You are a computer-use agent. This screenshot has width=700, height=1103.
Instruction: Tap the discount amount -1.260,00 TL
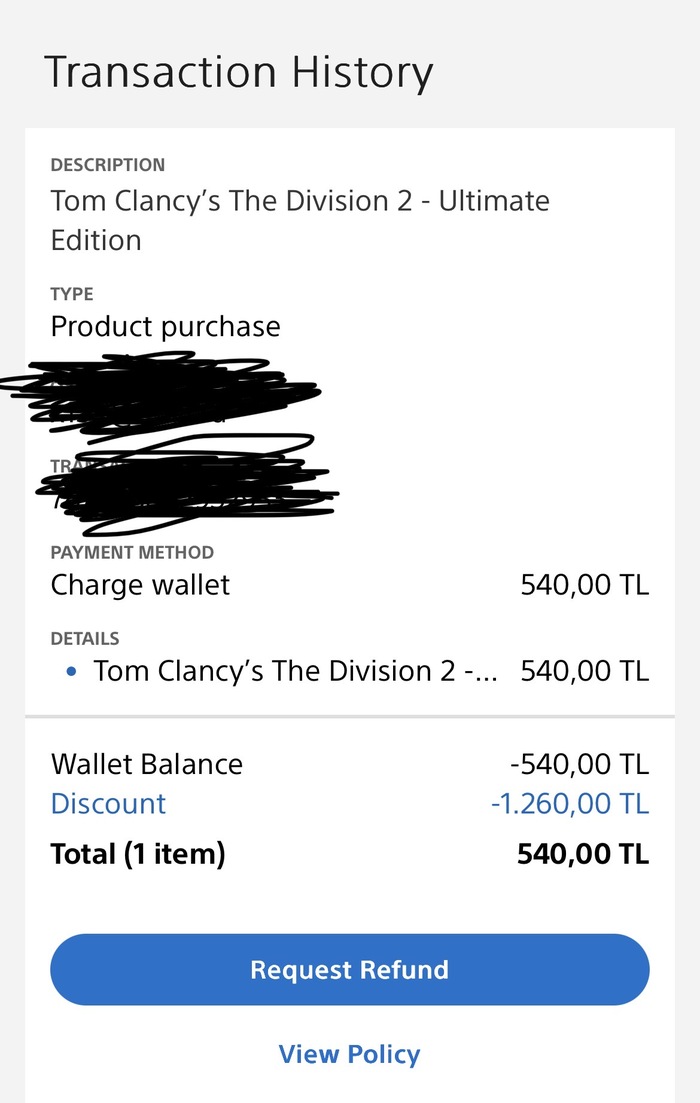(570, 803)
